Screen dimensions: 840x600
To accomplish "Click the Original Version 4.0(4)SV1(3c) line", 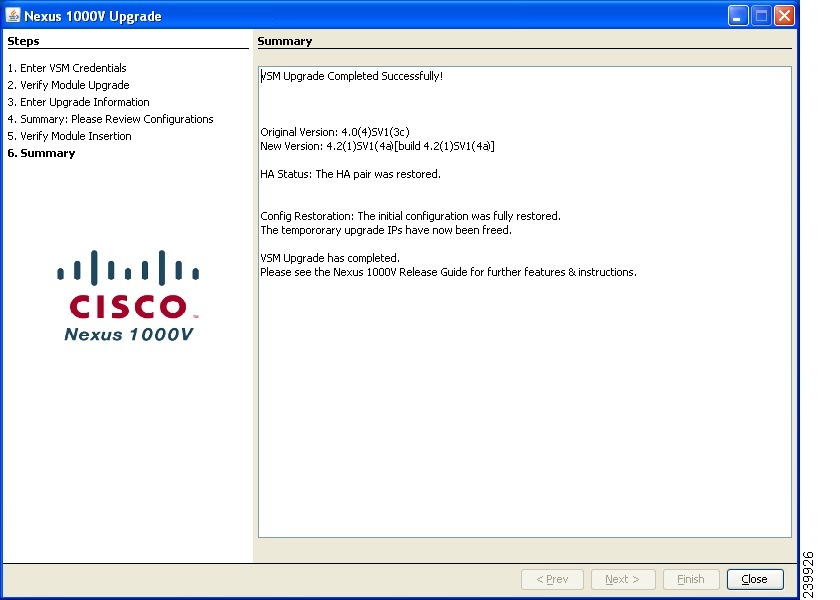I will (335, 132).
